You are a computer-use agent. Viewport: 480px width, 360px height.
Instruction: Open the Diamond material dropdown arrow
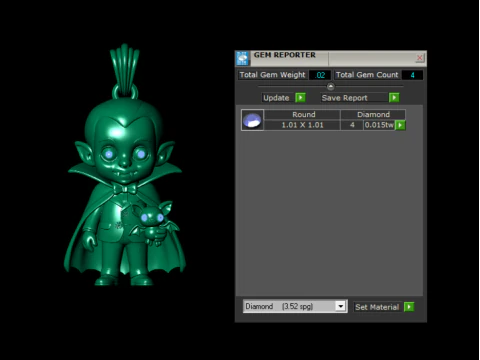(340, 306)
